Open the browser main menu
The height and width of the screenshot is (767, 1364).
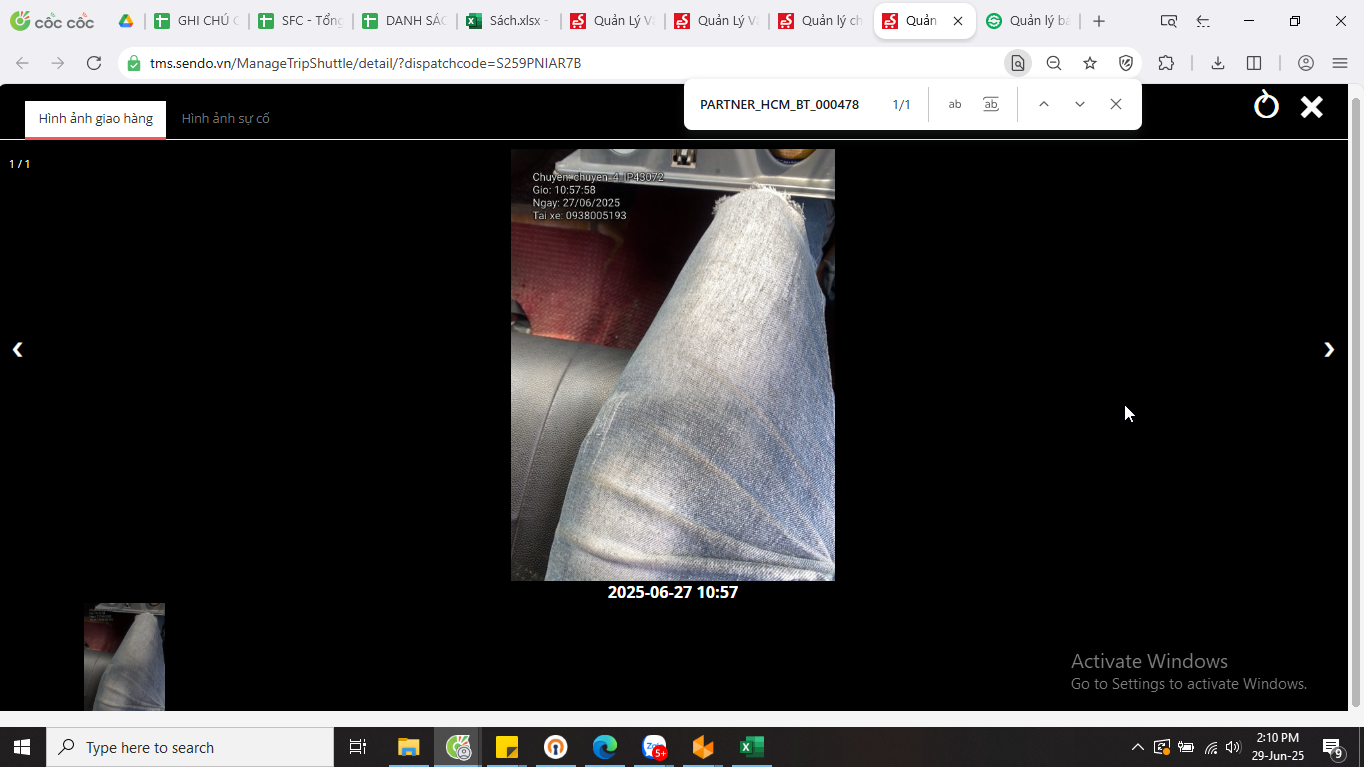tap(1340, 63)
